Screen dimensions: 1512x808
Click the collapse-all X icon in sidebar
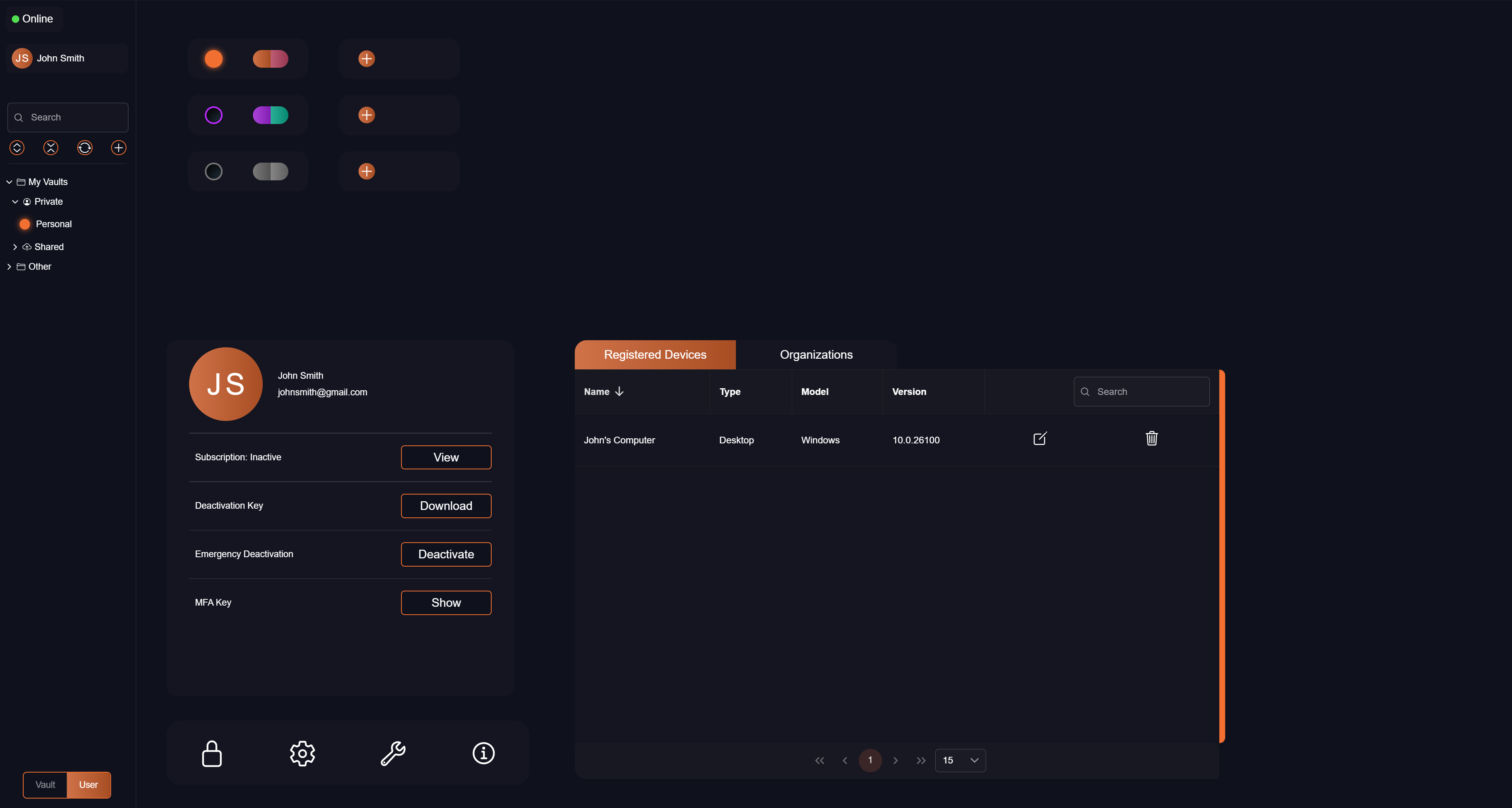[x=51, y=148]
